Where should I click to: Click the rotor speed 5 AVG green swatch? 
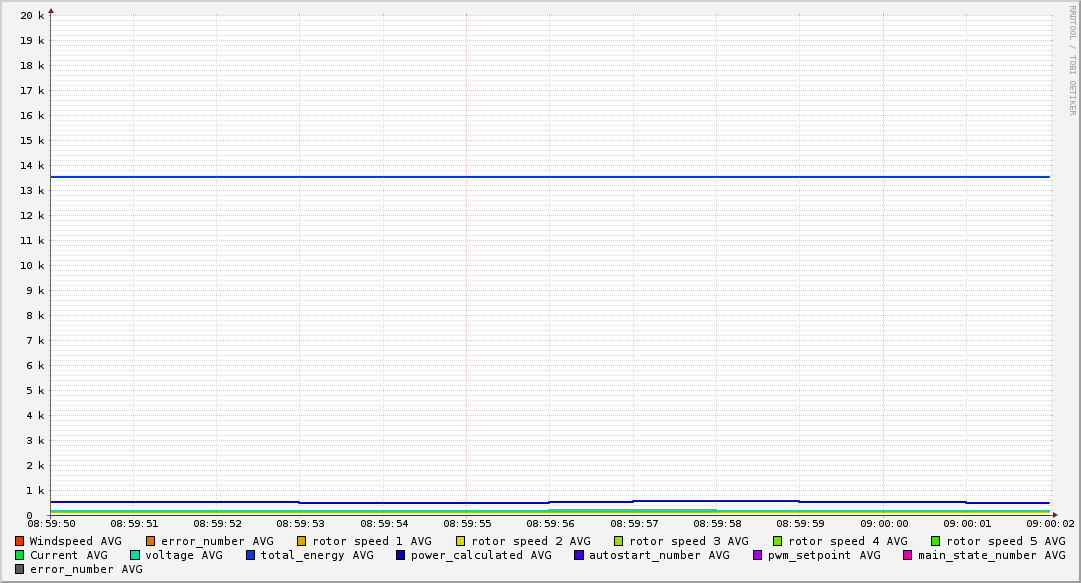(x=936, y=541)
